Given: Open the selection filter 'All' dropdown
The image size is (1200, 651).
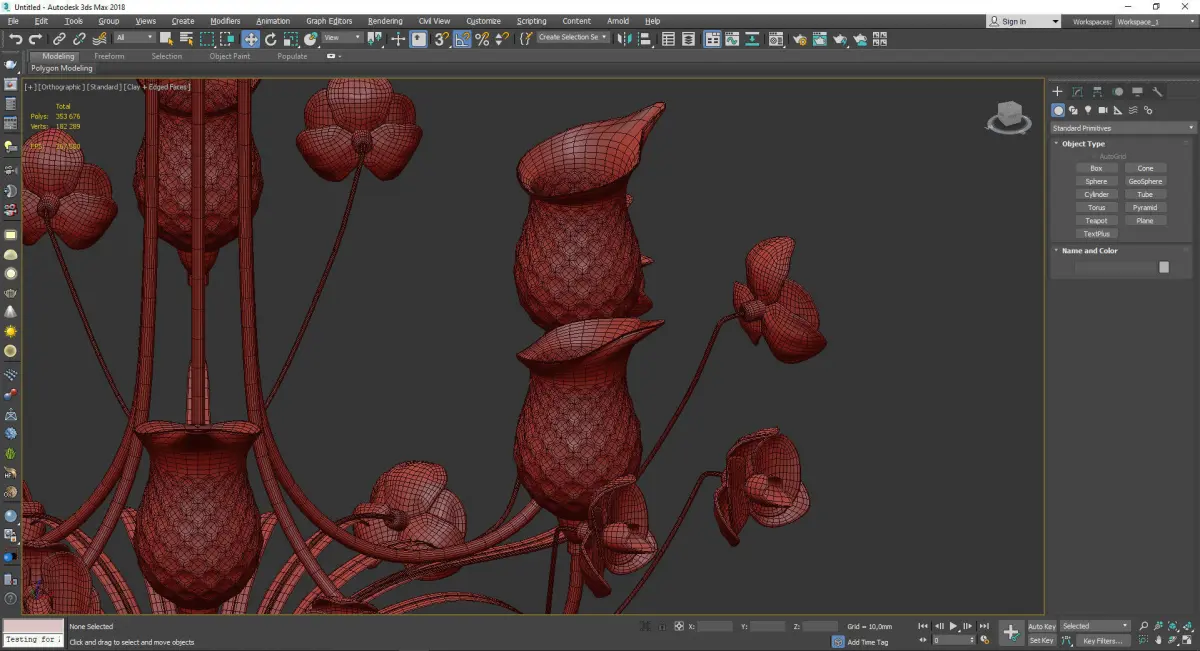Looking at the screenshot, I should 134,38.
